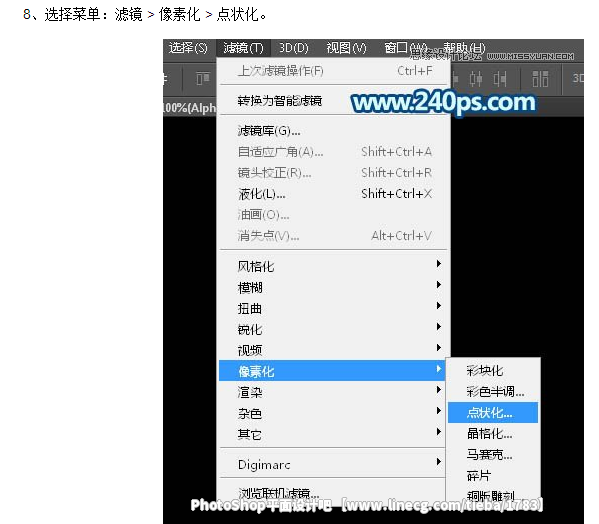This screenshot has width=599, height=524.
Task: Click 上次滤镜操作(F) entry
Action: point(333,71)
